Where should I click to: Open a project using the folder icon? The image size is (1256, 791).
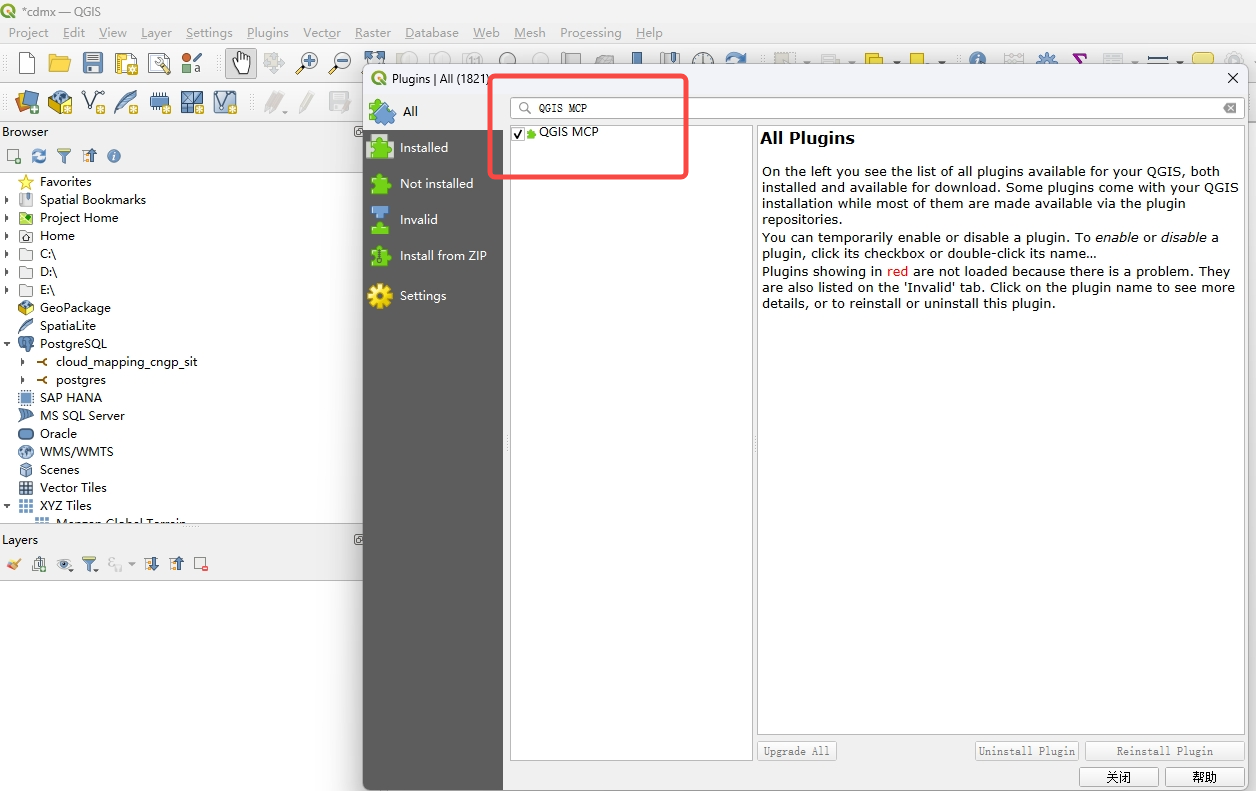(60, 64)
